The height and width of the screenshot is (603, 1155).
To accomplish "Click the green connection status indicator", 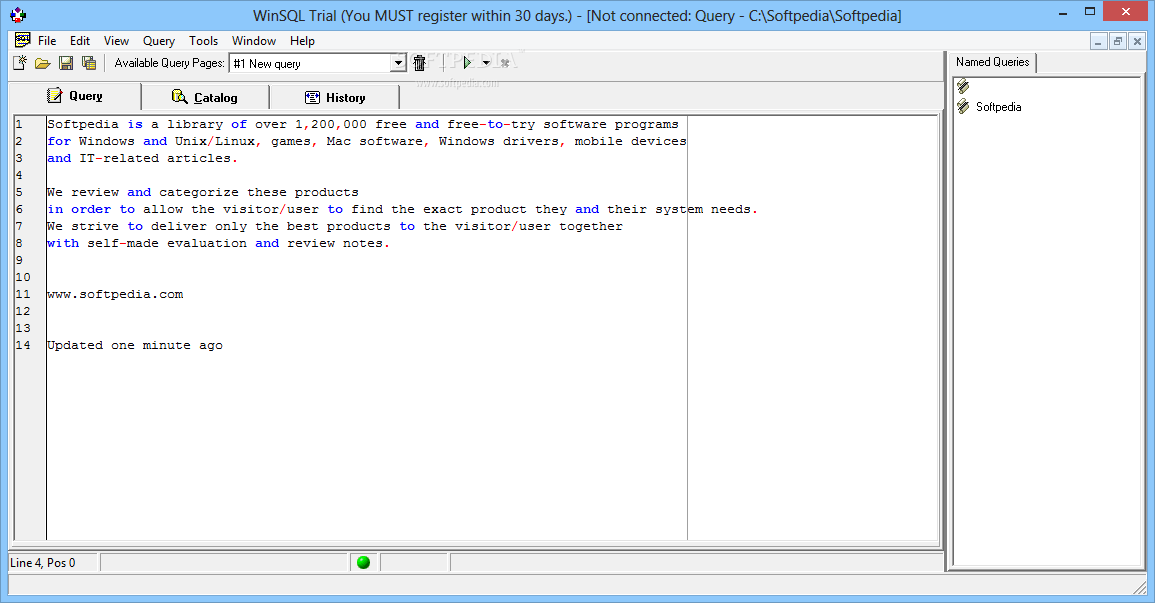I will point(363,563).
